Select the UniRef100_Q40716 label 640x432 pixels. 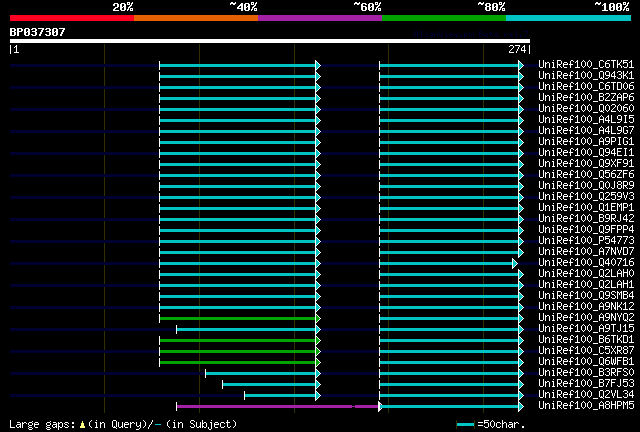click(x=586, y=263)
